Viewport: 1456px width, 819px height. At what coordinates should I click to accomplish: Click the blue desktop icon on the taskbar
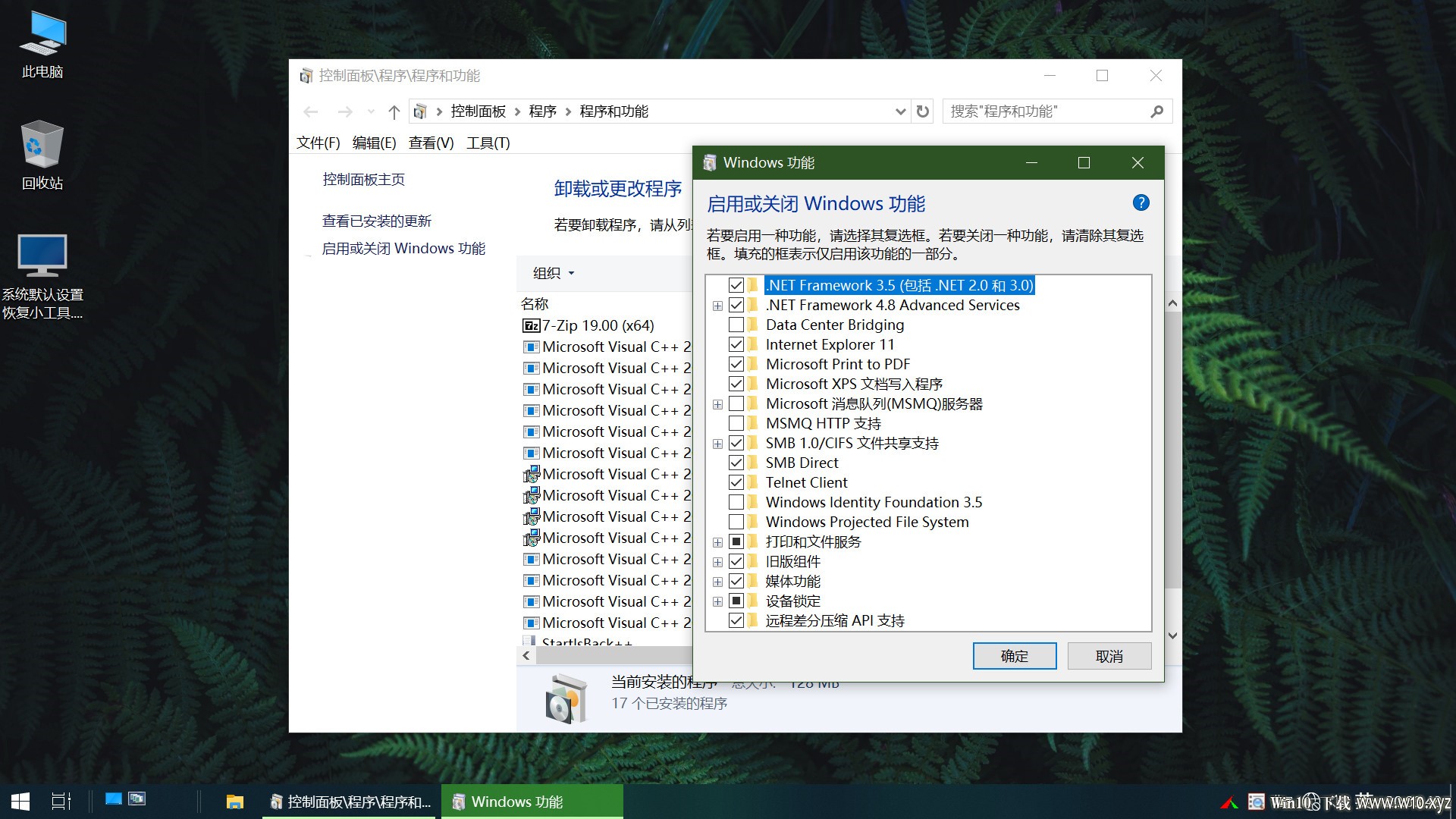[x=114, y=799]
